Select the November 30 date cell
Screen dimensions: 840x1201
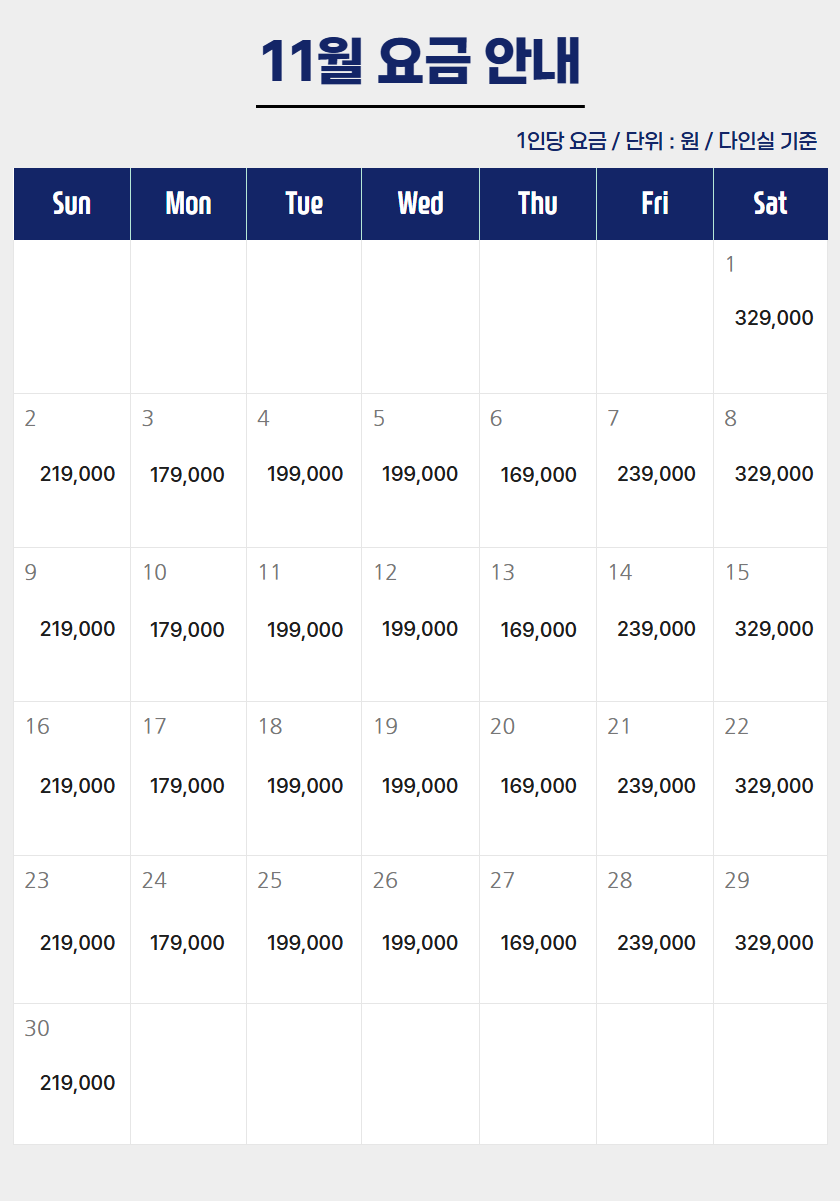[x=72, y=1073]
